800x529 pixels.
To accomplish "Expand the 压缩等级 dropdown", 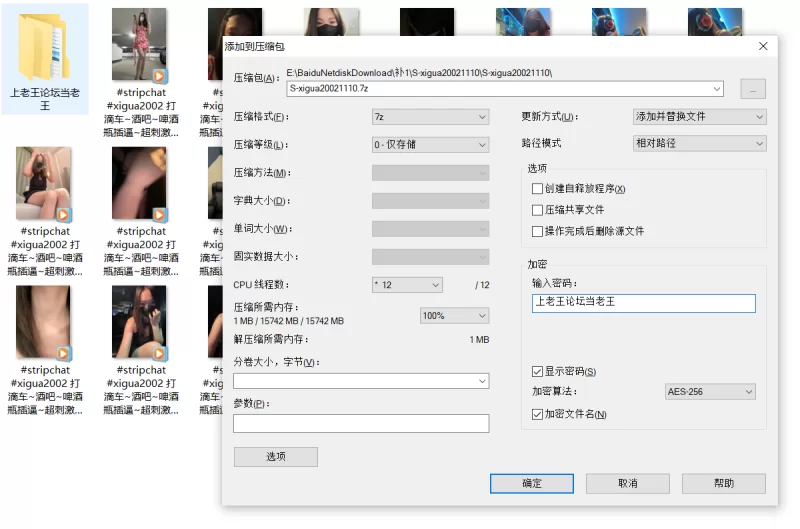I will click(x=430, y=144).
